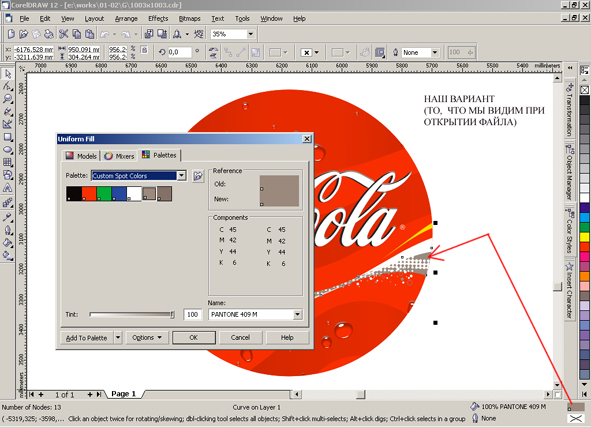Open the Effects menu
This screenshot has height=428, width=591.
(x=158, y=18)
